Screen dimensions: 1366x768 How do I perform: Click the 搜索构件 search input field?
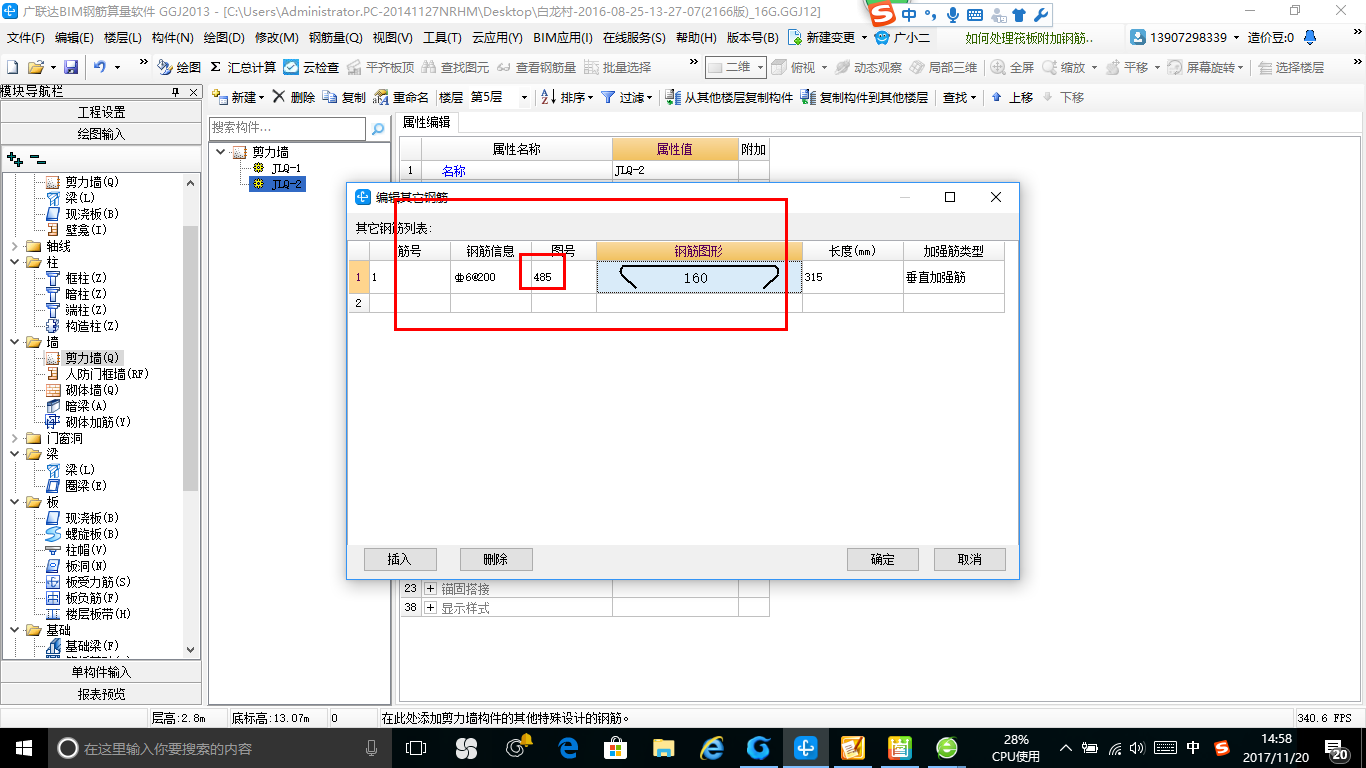point(287,128)
